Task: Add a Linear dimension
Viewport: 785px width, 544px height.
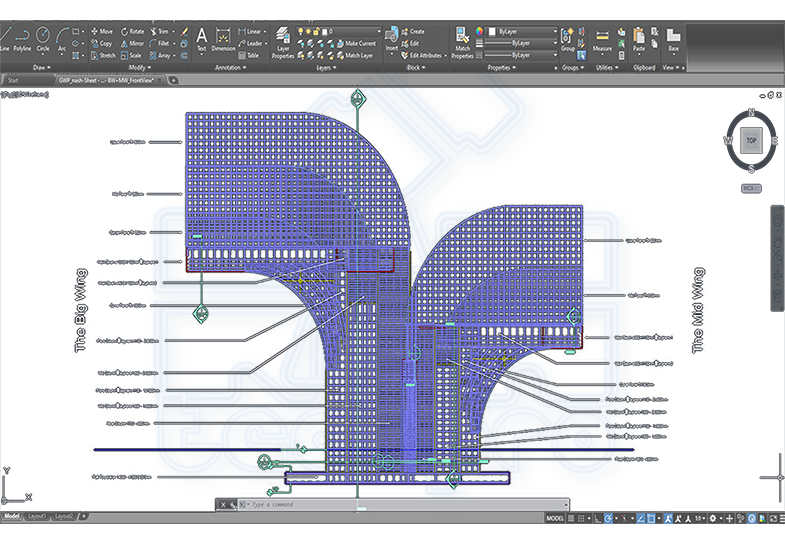Action: 250,32
